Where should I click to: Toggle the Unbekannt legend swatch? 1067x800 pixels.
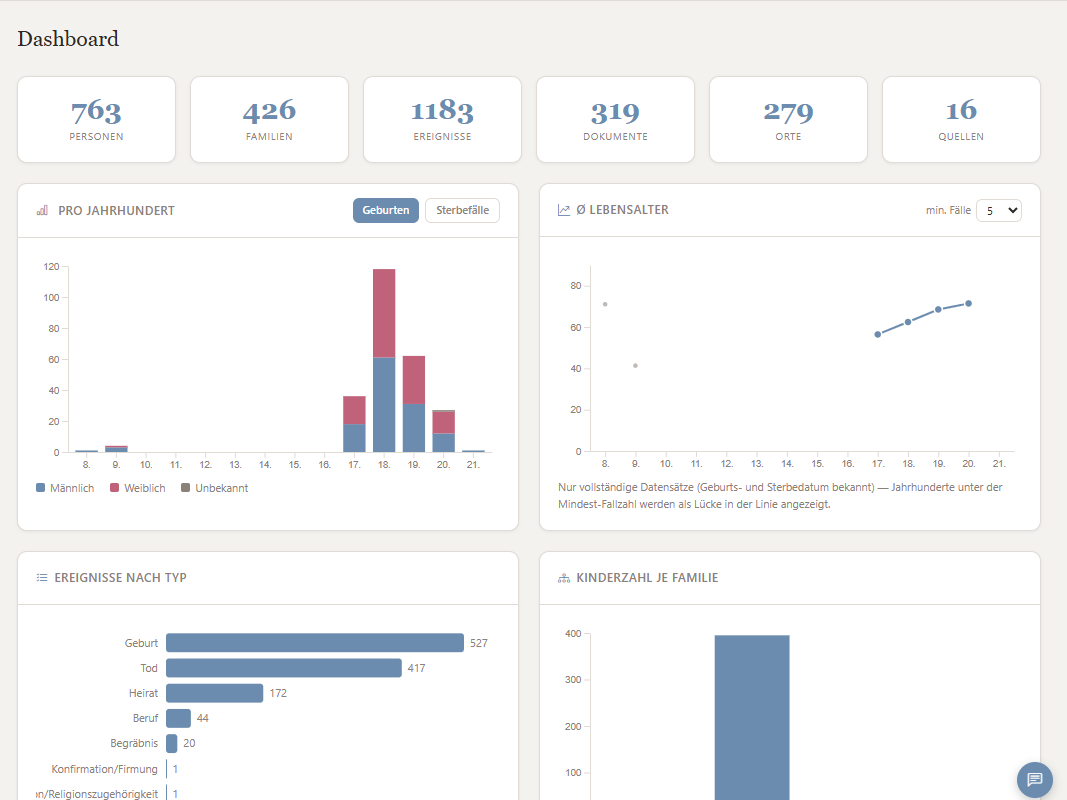pos(186,488)
